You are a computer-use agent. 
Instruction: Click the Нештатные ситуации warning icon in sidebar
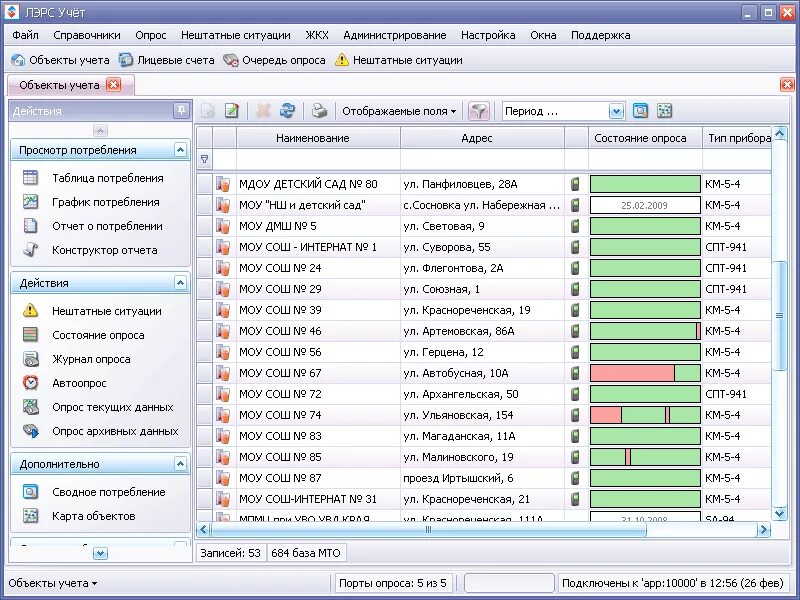pos(30,310)
